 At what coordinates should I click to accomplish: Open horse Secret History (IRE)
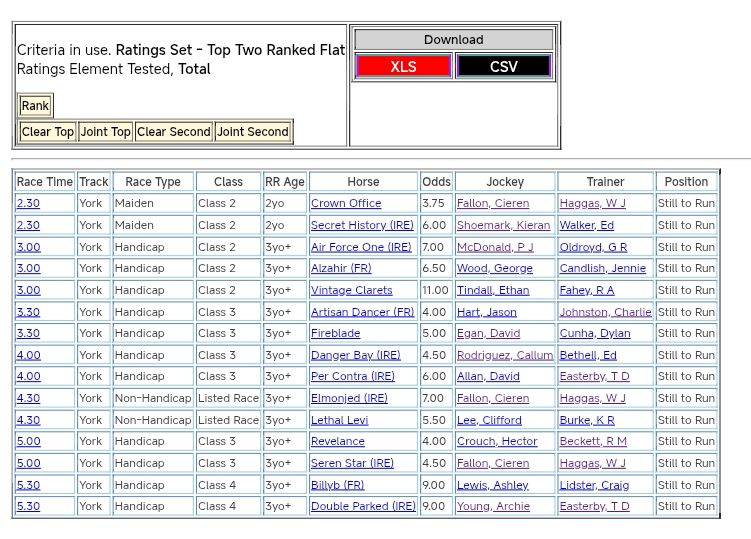(362, 226)
